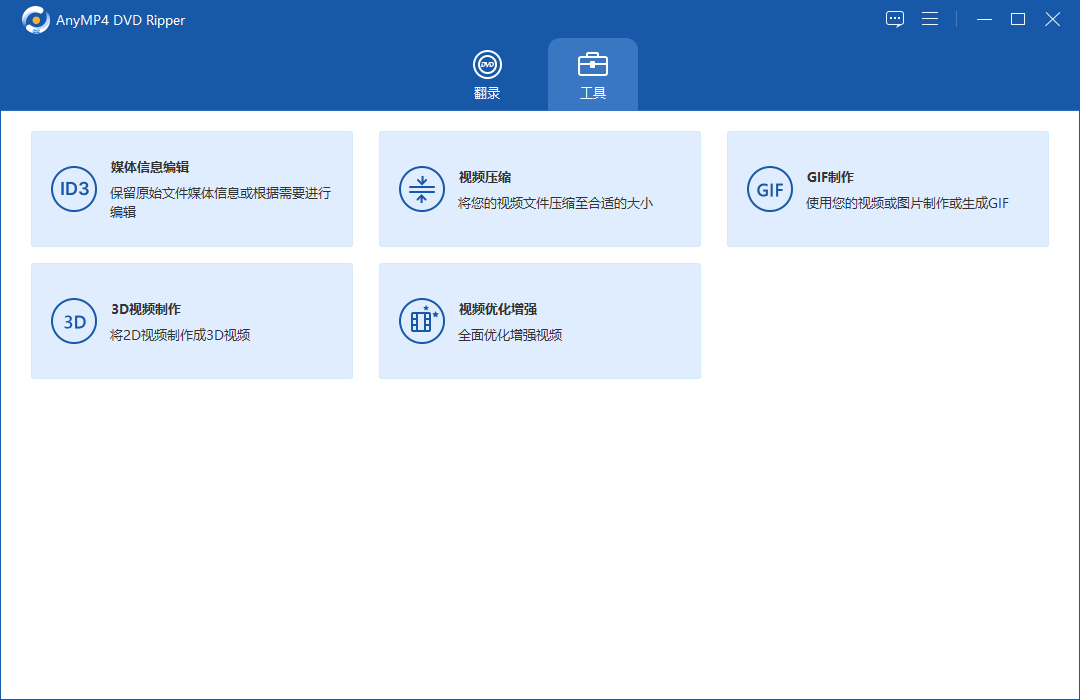The height and width of the screenshot is (700, 1080).
Task: Open the GIF制作 tool title
Action: pos(830,177)
